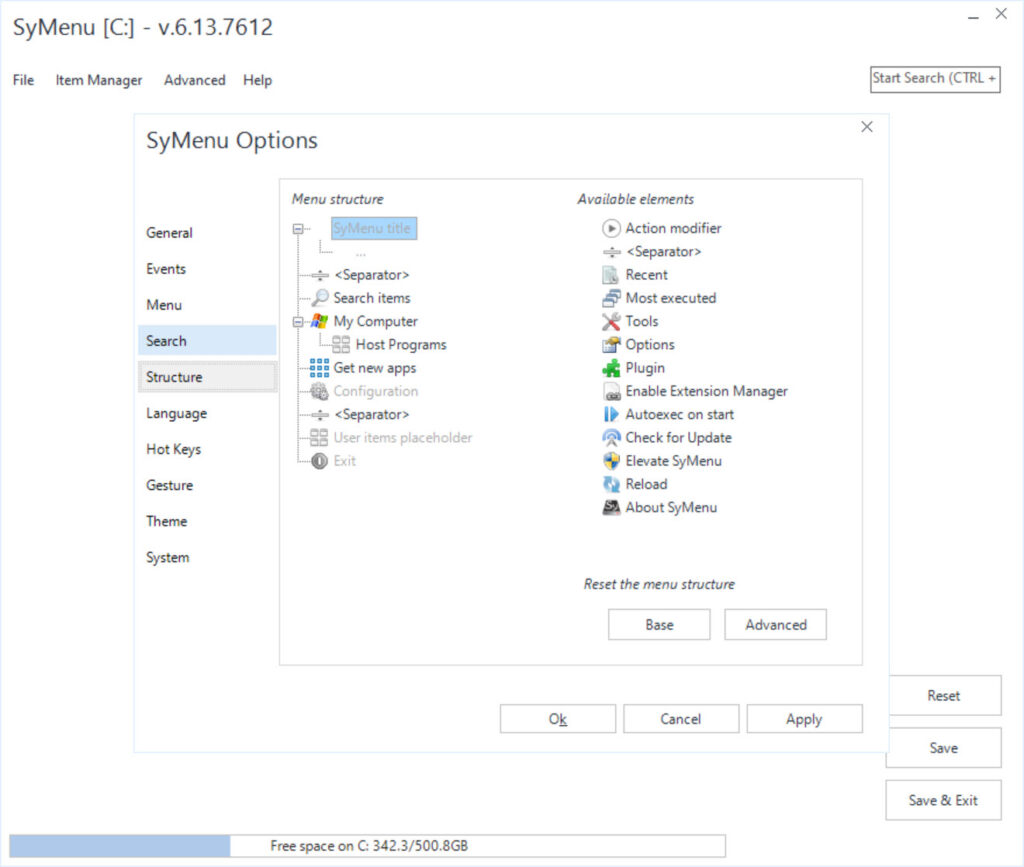1024x867 pixels.
Task: Select the Autoexec on start icon
Action: coord(611,415)
